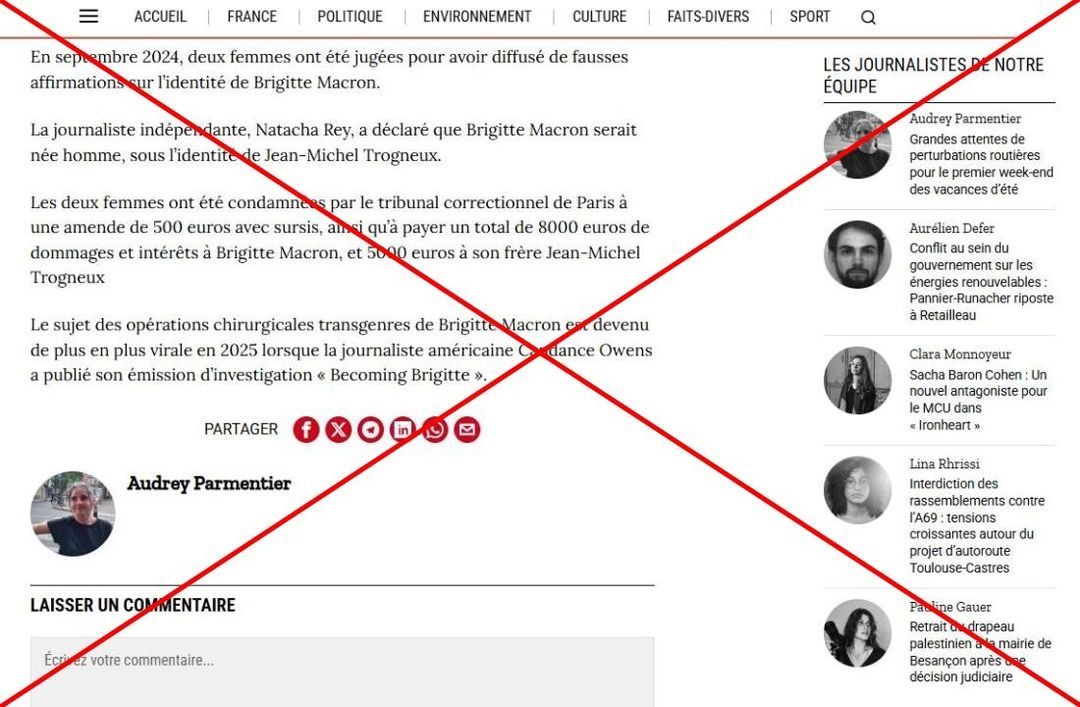Share article via Telegram icon
Image resolution: width=1080 pixels, height=707 pixels.
click(x=371, y=430)
